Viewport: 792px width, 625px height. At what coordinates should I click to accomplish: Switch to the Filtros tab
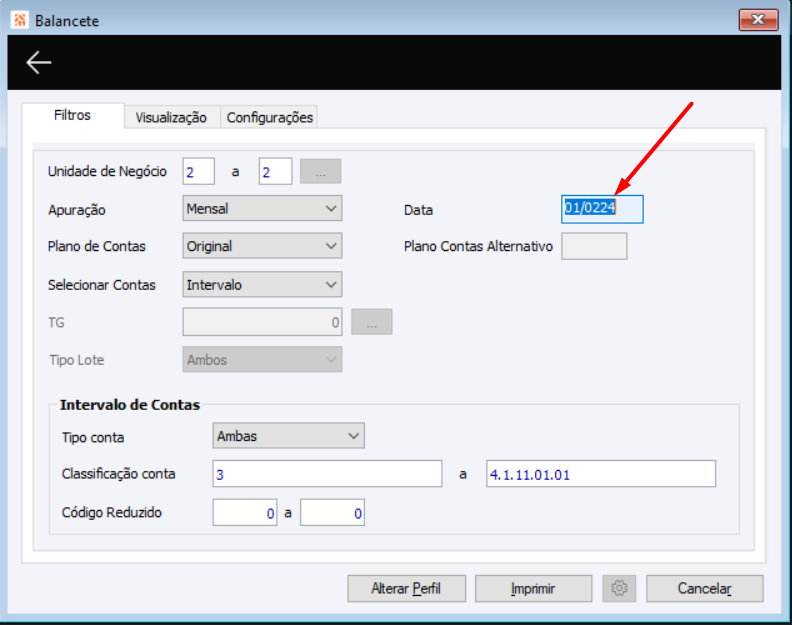[72, 115]
